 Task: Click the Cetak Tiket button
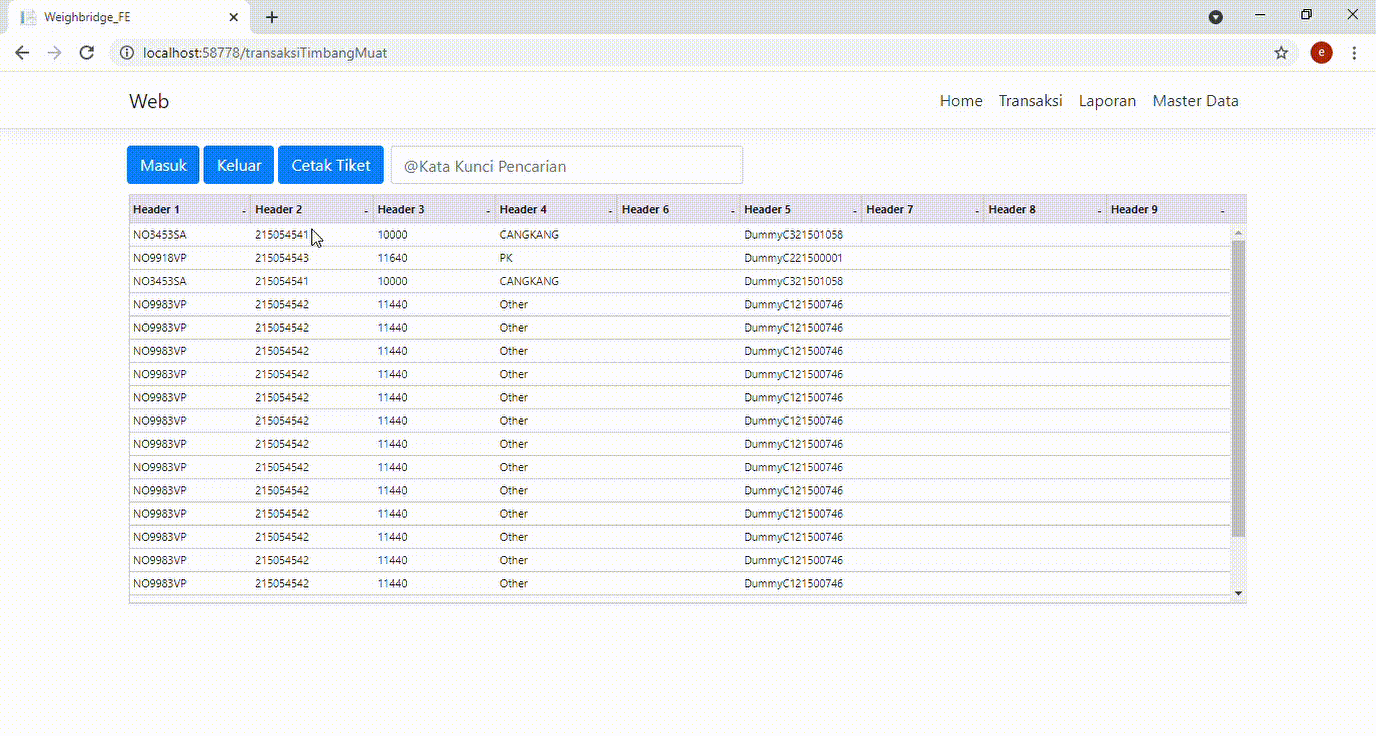pyautogui.click(x=331, y=165)
